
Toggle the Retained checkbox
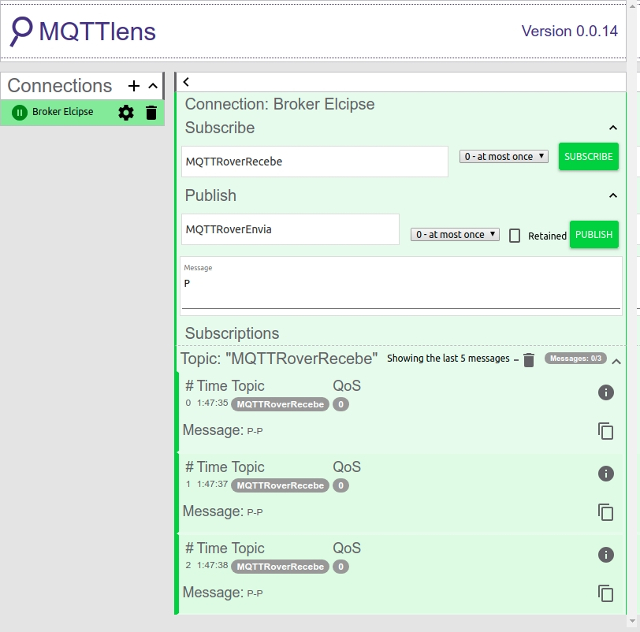coord(514,236)
